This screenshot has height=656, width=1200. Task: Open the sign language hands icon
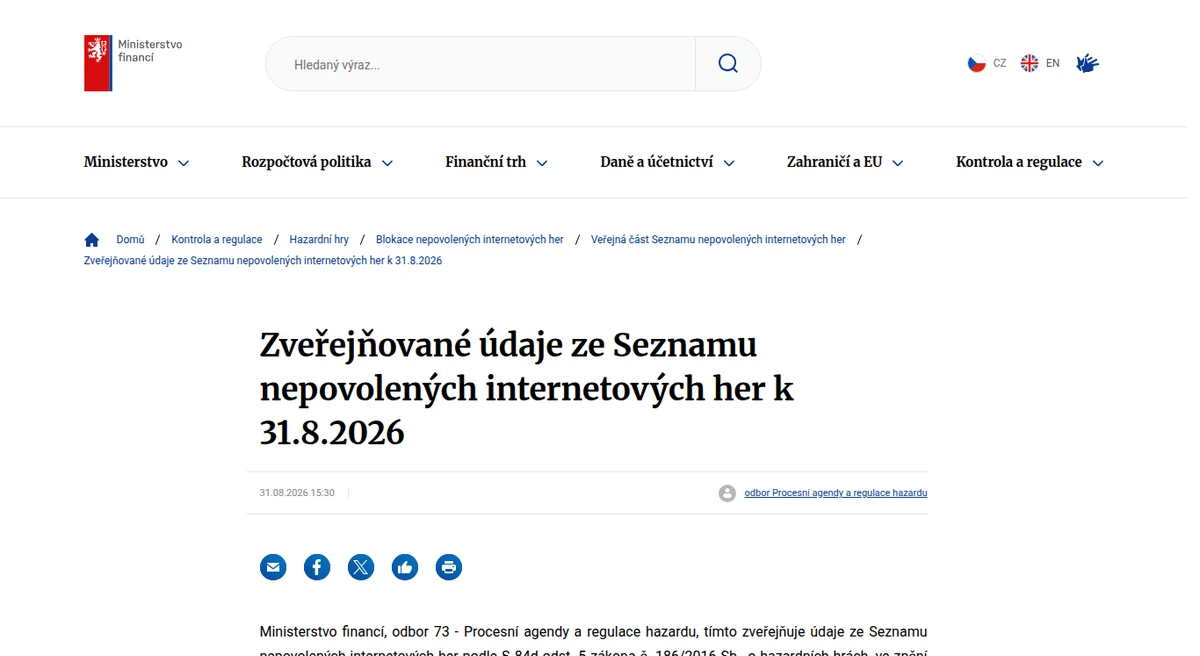(1087, 64)
